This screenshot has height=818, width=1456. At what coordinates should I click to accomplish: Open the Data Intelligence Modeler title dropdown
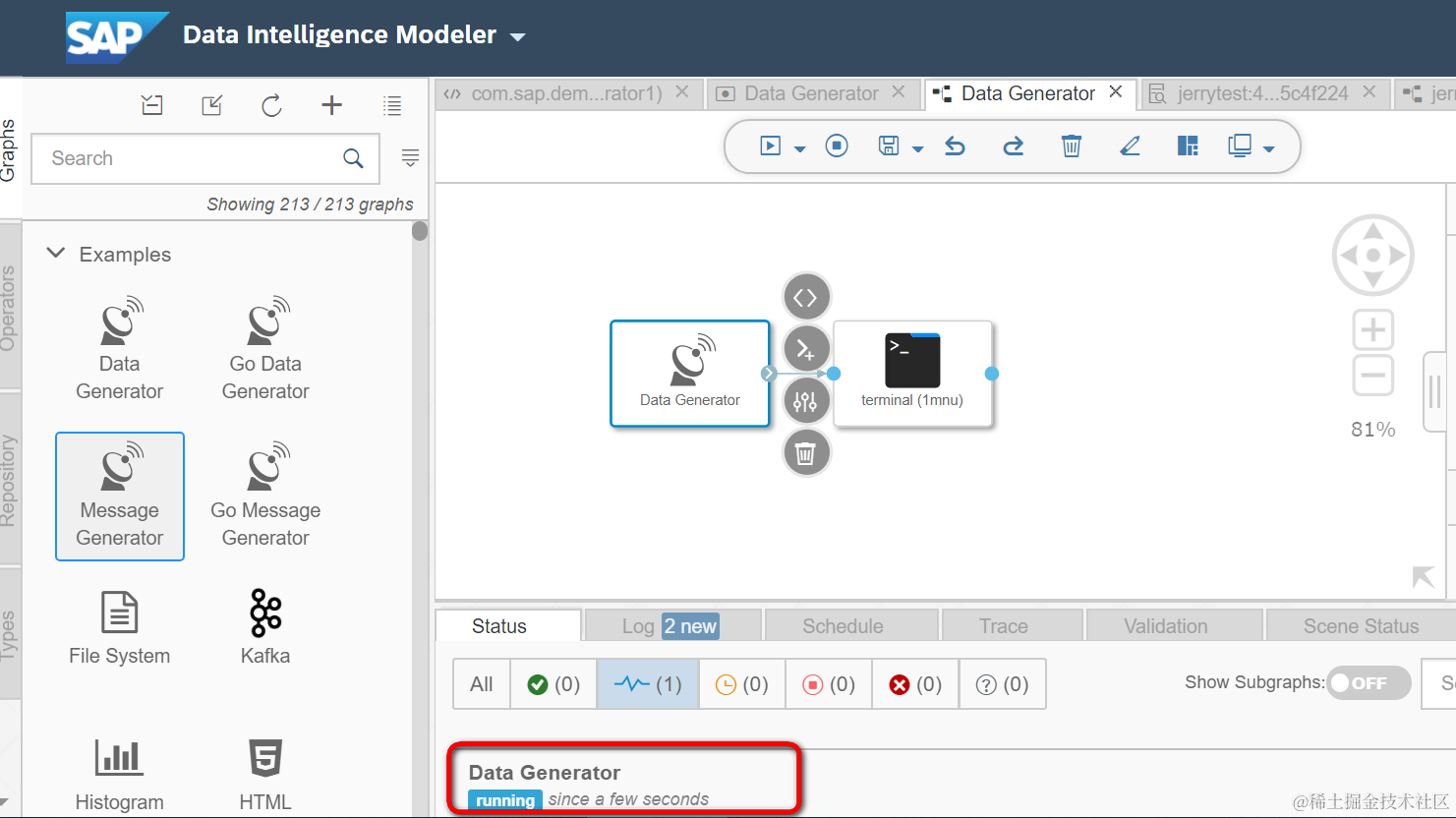518,37
